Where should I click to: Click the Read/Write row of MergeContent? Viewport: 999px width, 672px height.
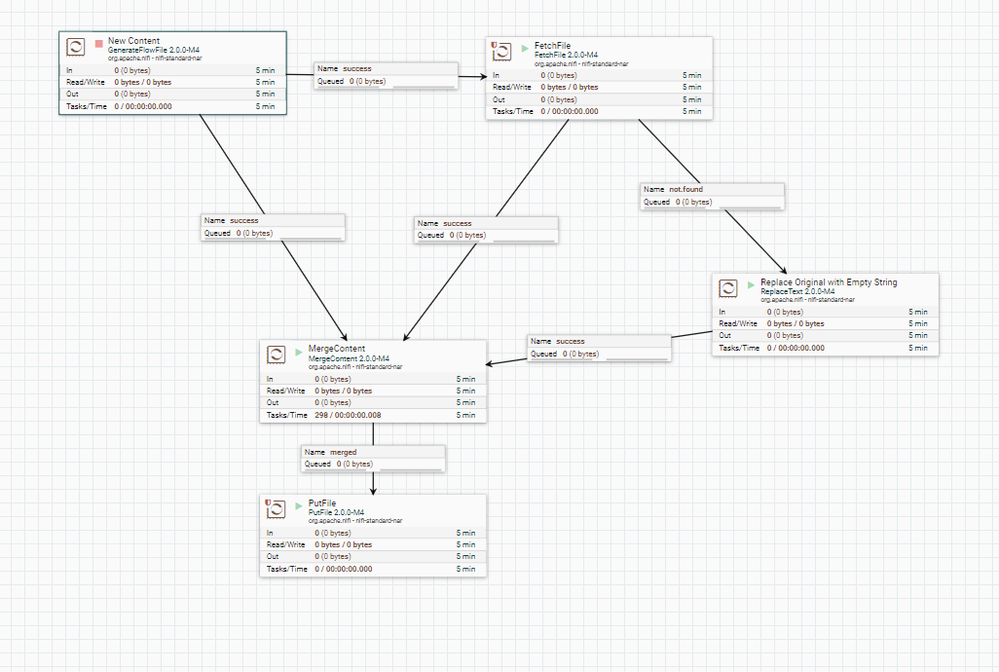373,391
